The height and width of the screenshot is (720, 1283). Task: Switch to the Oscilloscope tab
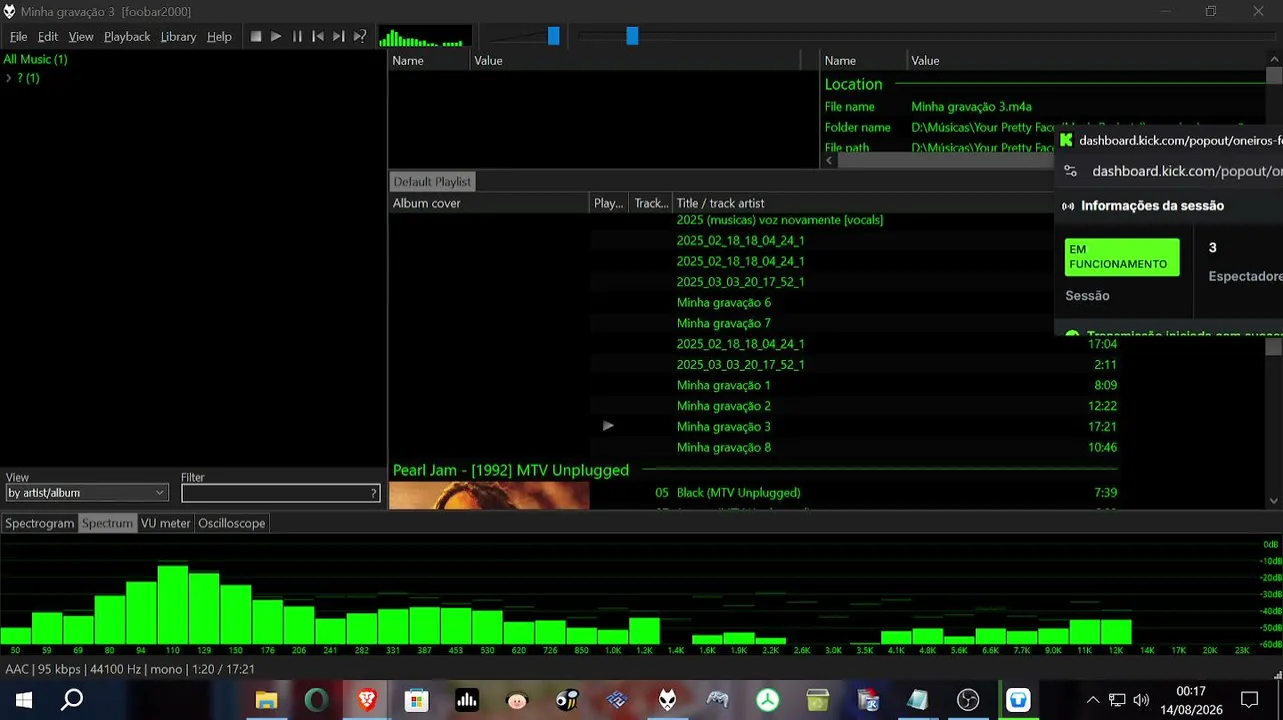pyautogui.click(x=232, y=523)
